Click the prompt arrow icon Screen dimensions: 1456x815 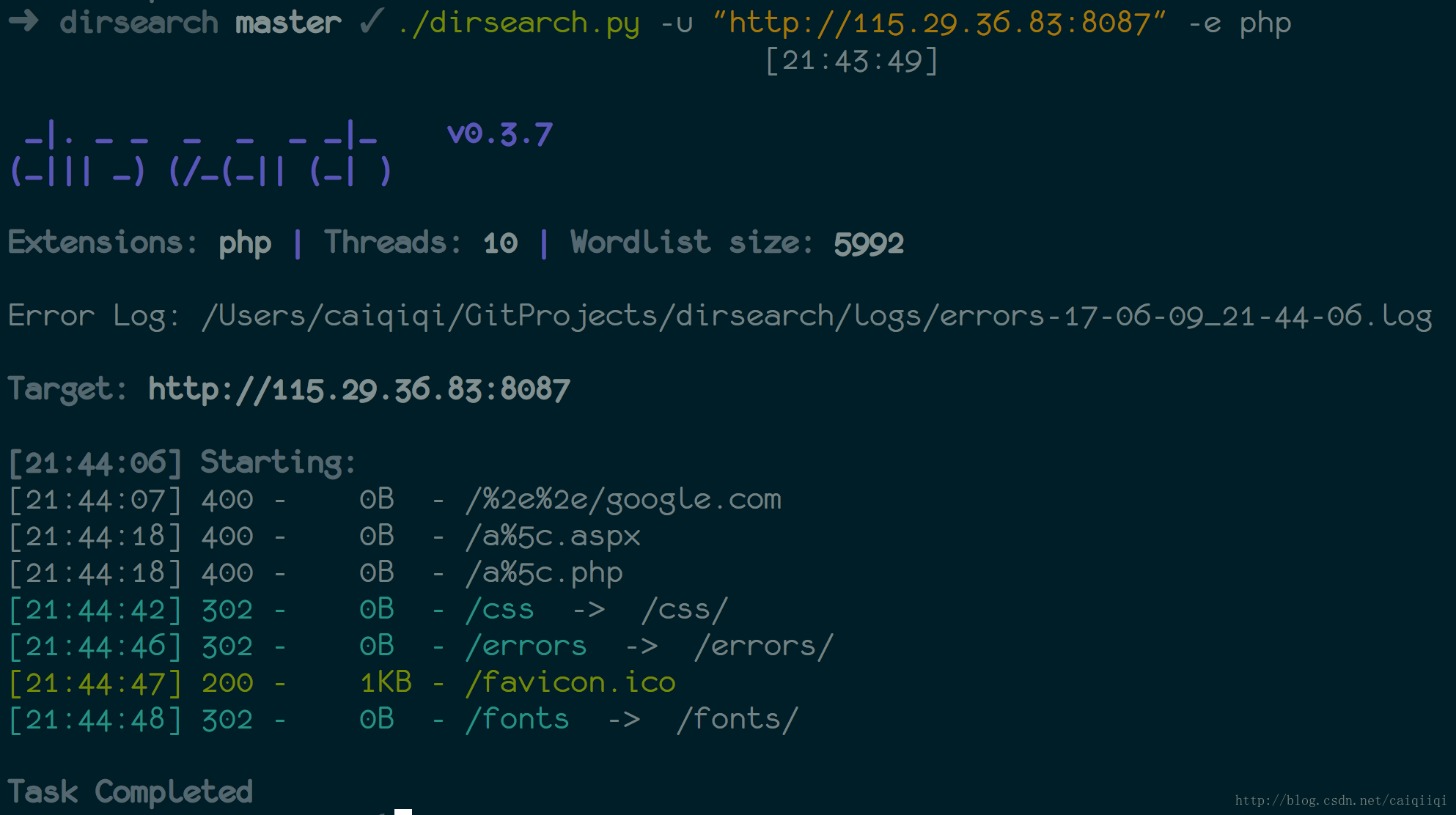[23, 21]
